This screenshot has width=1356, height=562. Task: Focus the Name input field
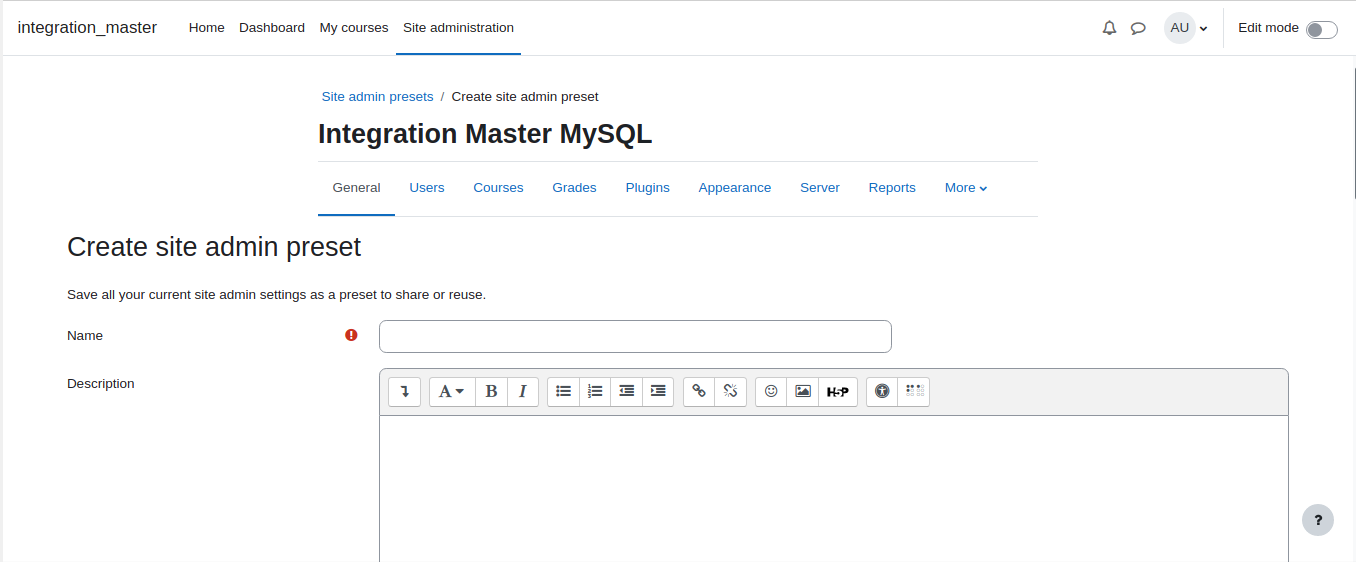635,336
